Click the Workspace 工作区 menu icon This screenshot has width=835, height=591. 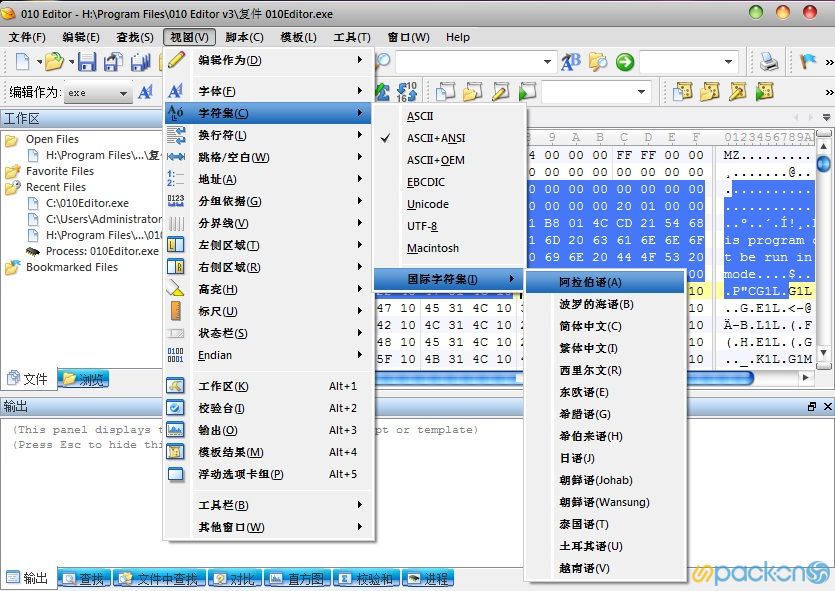(x=175, y=385)
